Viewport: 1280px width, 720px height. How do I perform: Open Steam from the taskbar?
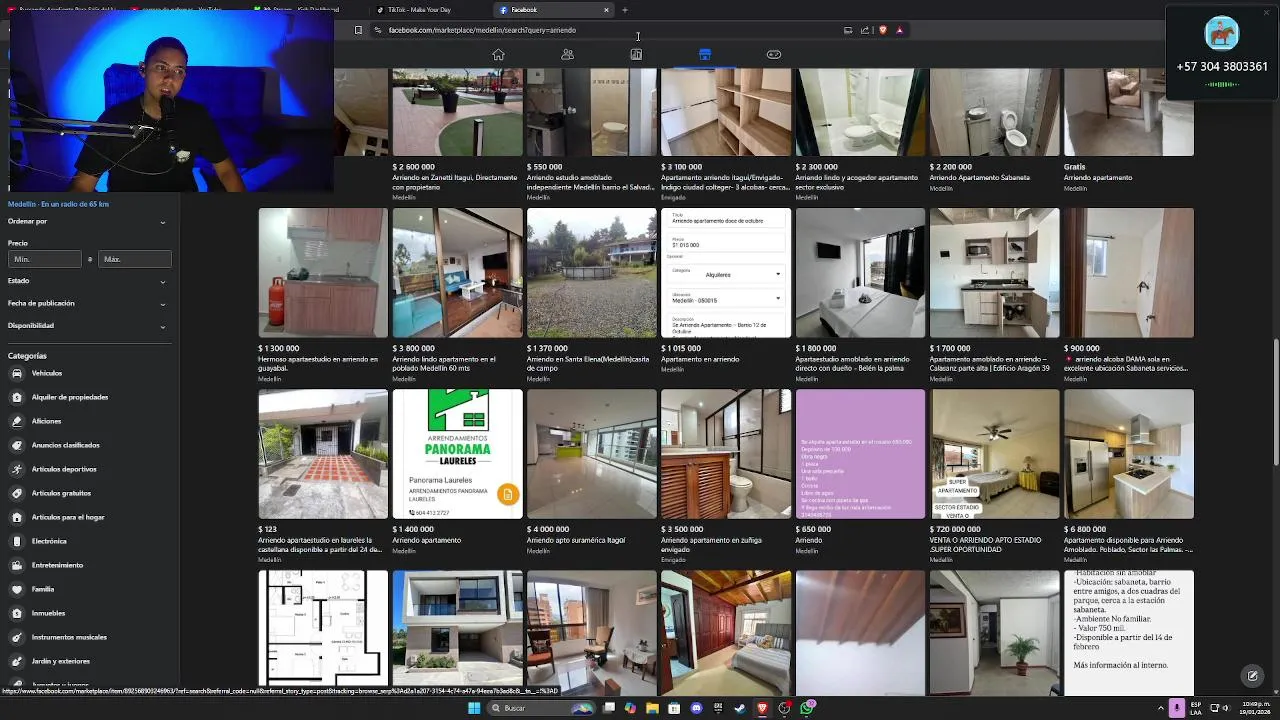(x=740, y=708)
